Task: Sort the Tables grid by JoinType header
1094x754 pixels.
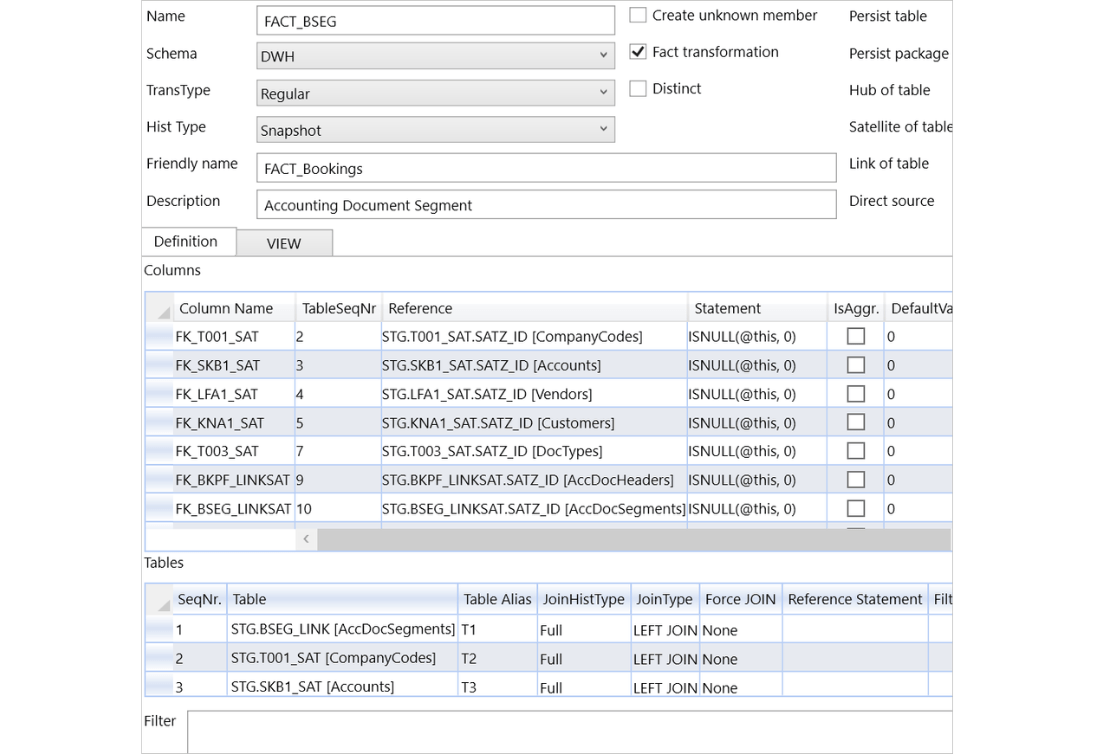Action: 664,599
